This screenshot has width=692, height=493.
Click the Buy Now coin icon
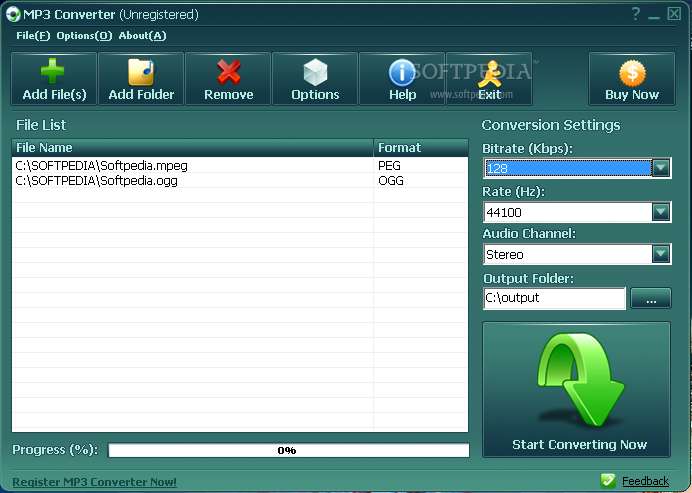coord(632,72)
